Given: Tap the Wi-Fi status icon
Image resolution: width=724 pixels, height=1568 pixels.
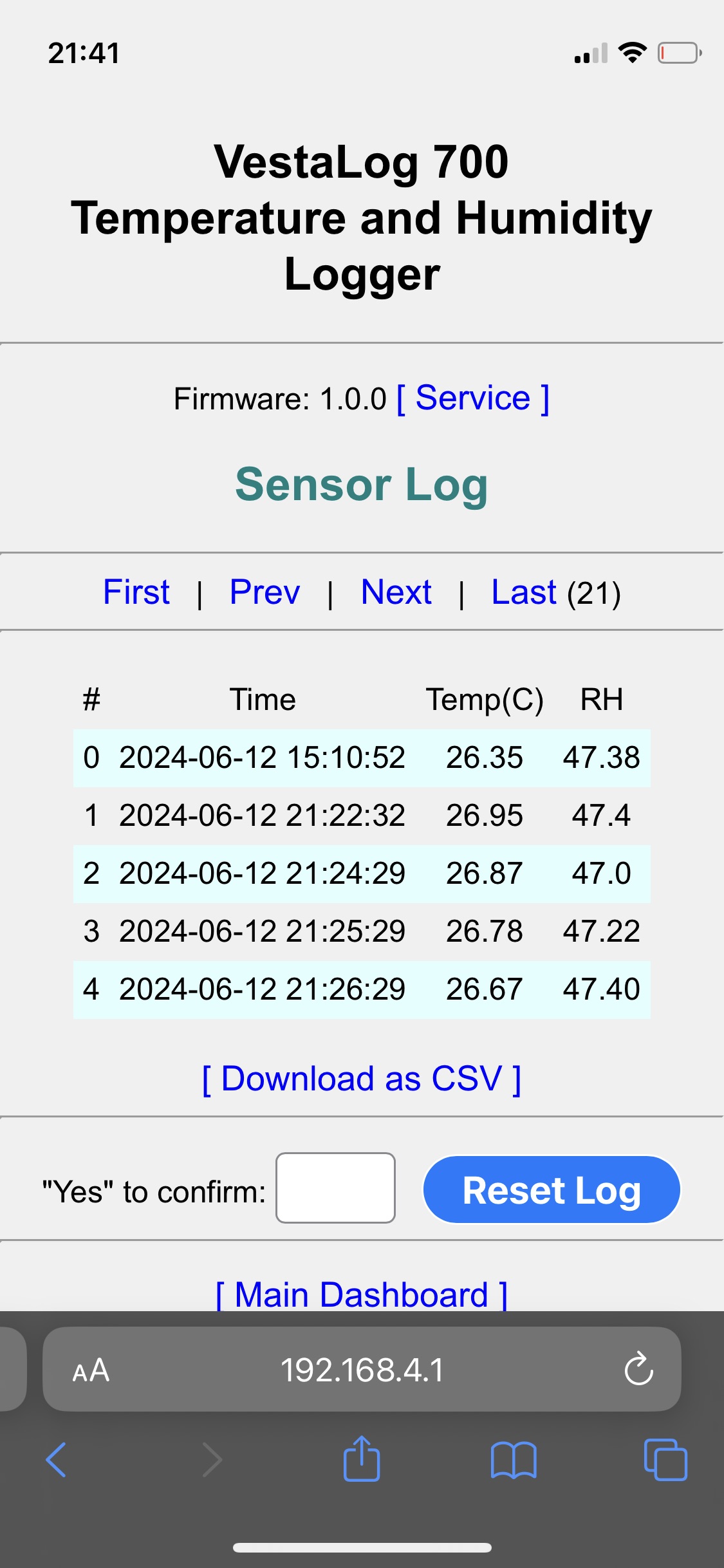Looking at the screenshot, I should 632,52.
